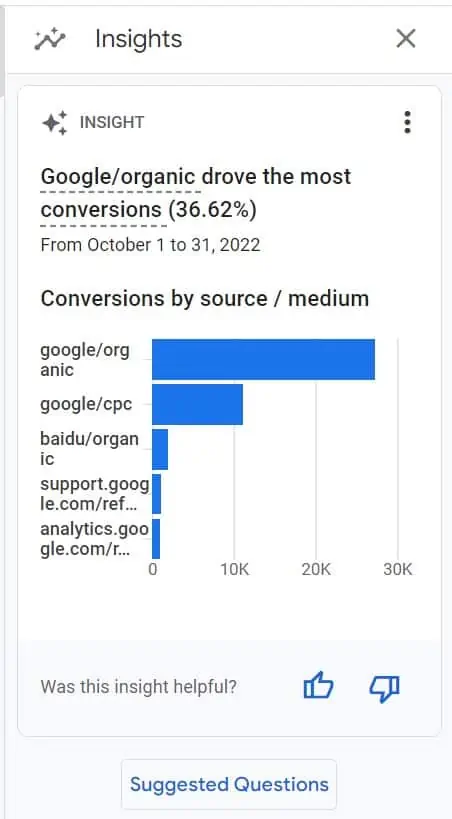
Task: Open the three-dot more options menu
Action: point(408,122)
